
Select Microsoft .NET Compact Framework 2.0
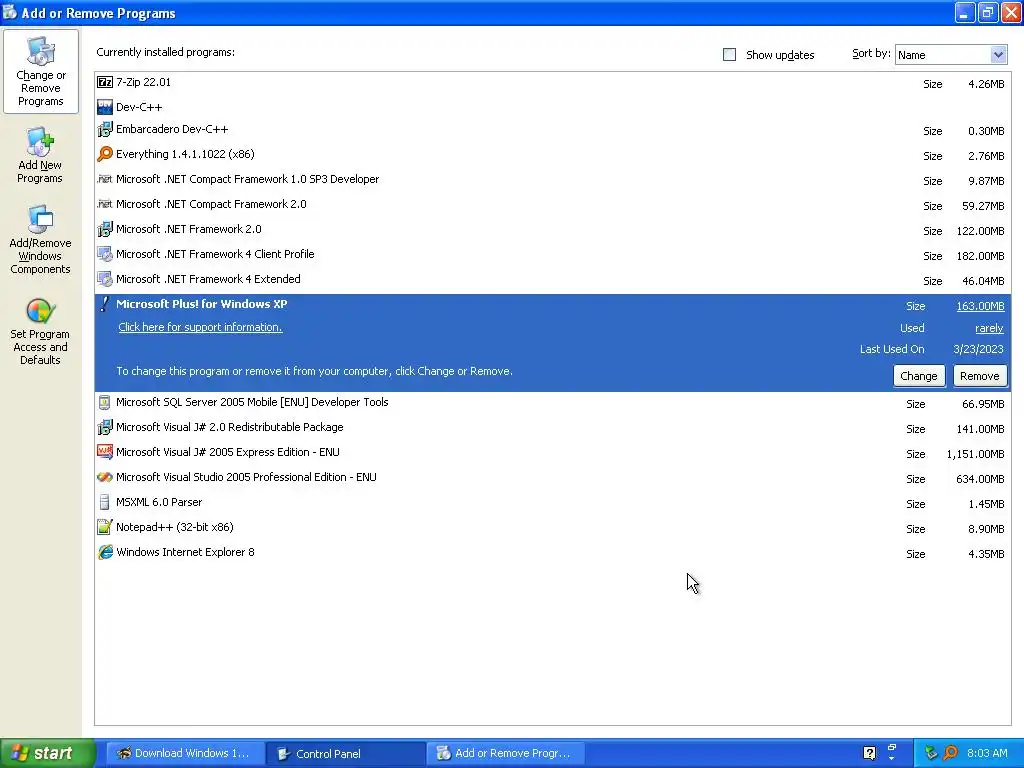[552, 204]
